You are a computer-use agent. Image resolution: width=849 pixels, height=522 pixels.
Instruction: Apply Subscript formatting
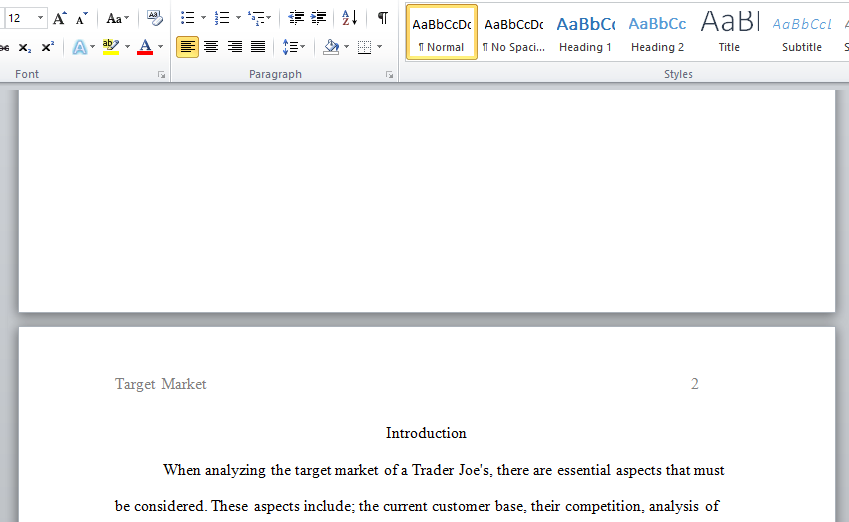pos(25,48)
